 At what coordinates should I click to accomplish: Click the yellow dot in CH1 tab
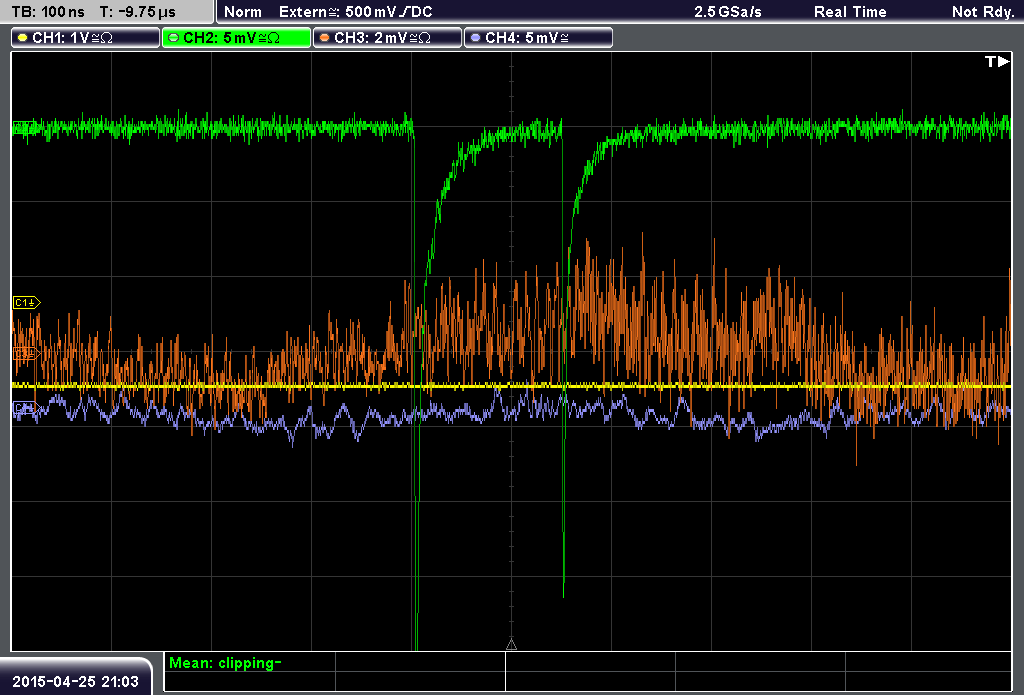[x=23, y=38]
